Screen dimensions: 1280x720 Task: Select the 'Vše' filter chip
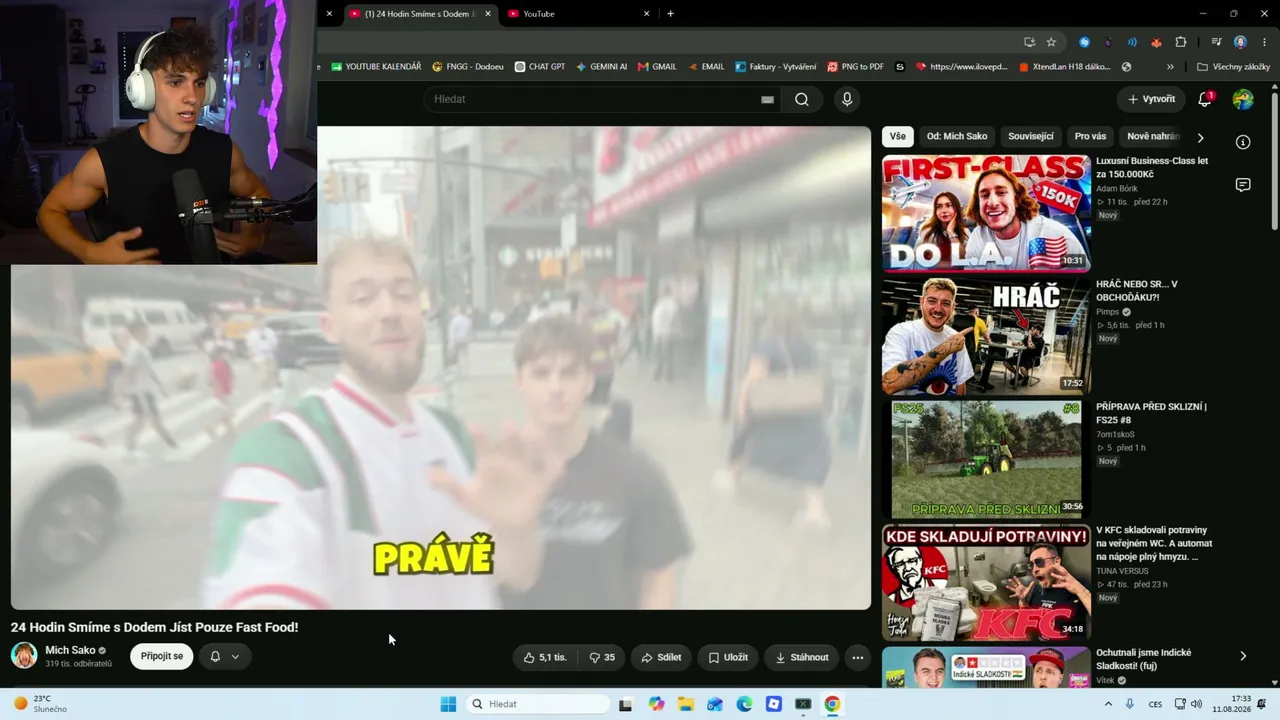pyautogui.click(x=898, y=136)
